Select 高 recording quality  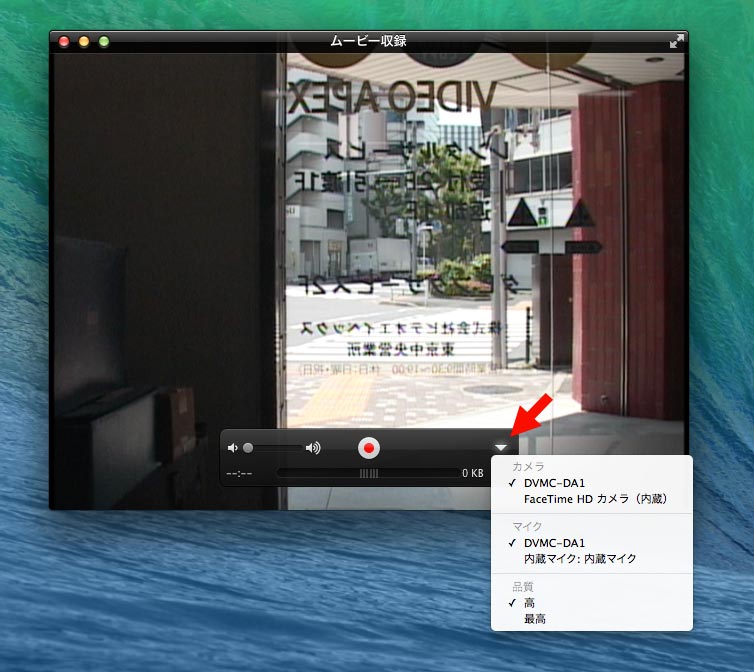[x=529, y=603]
